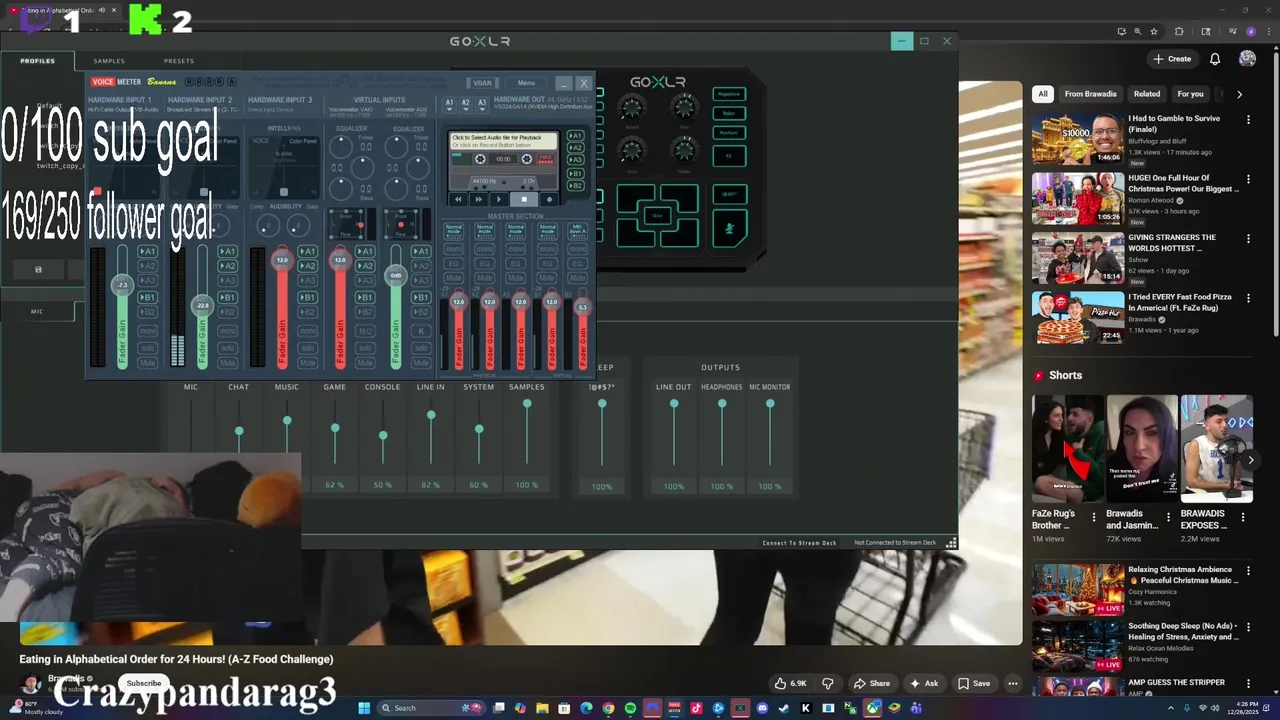The height and width of the screenshot is (720, 1280).
Task: Select input device for Hardware Input 3
Action: click(x=280, y=108)
